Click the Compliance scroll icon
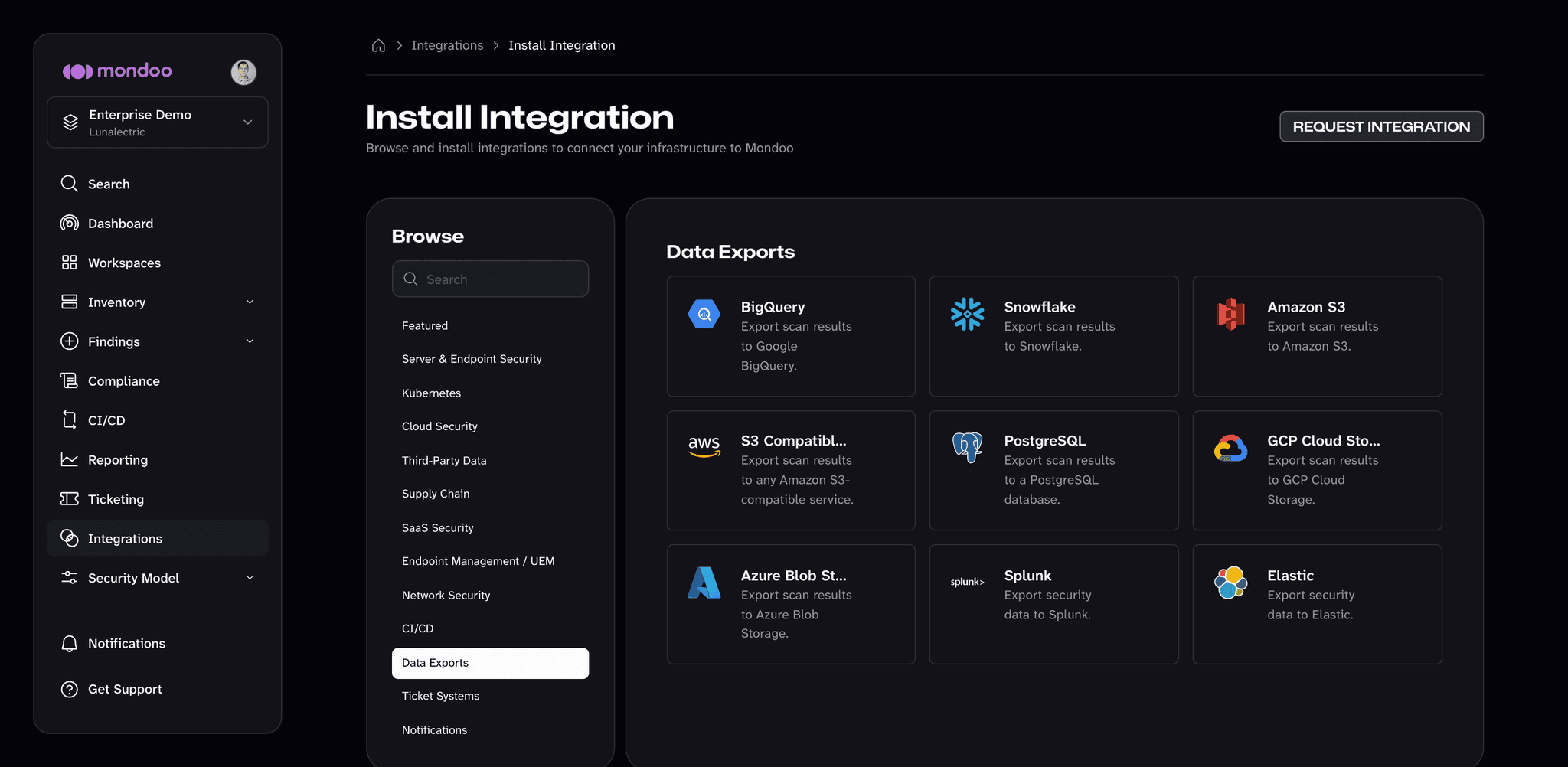Screen dimensions: 1568x767 (x=69, y=380)
